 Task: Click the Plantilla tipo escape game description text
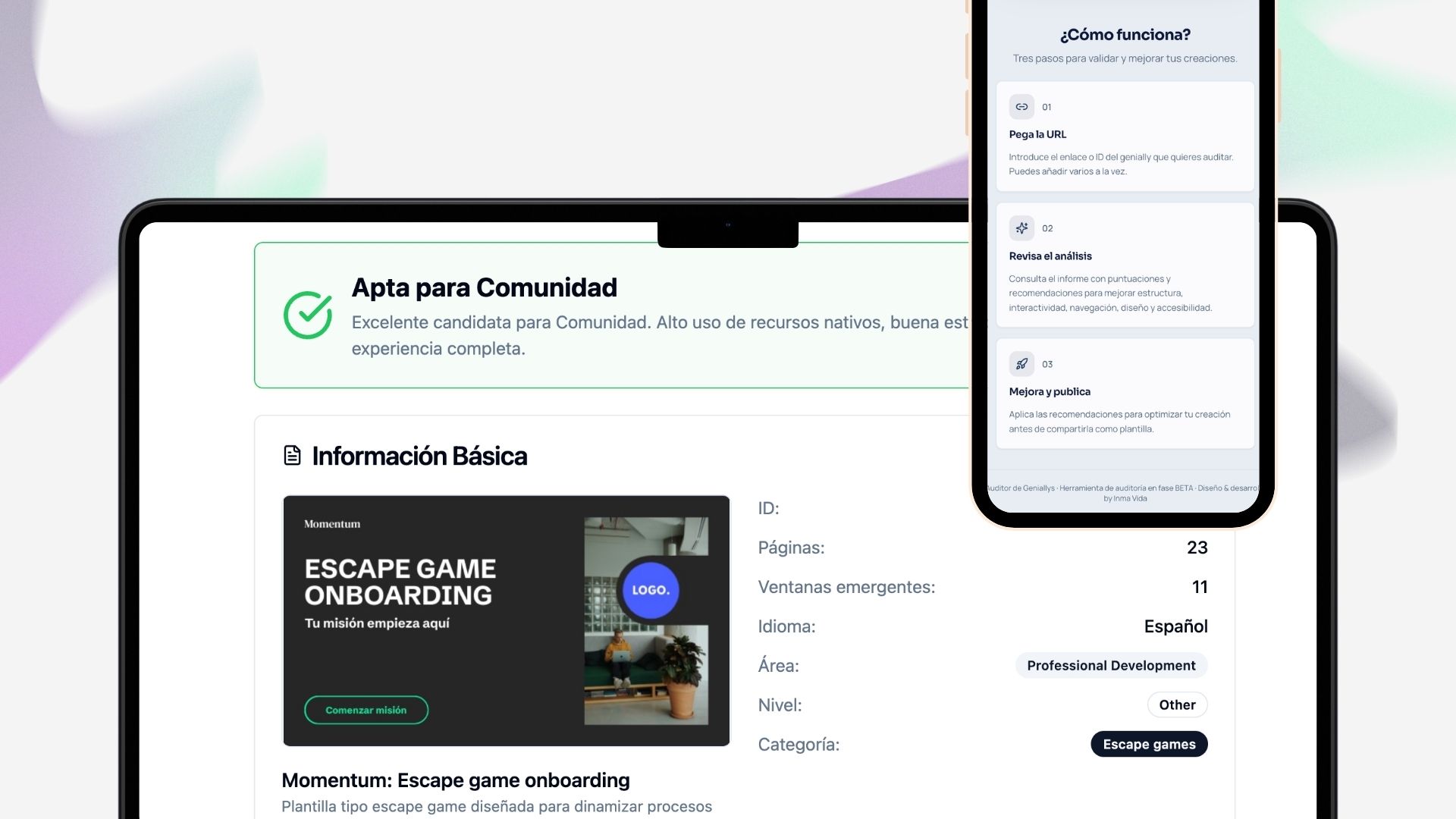tap(497, 807)
